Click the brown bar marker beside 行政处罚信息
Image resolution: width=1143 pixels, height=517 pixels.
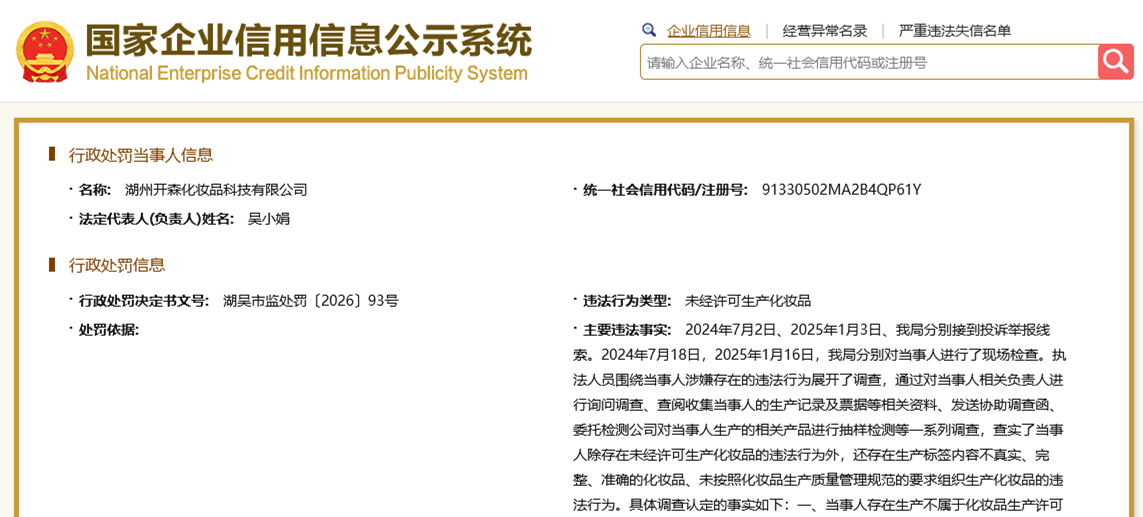(52, 264)
